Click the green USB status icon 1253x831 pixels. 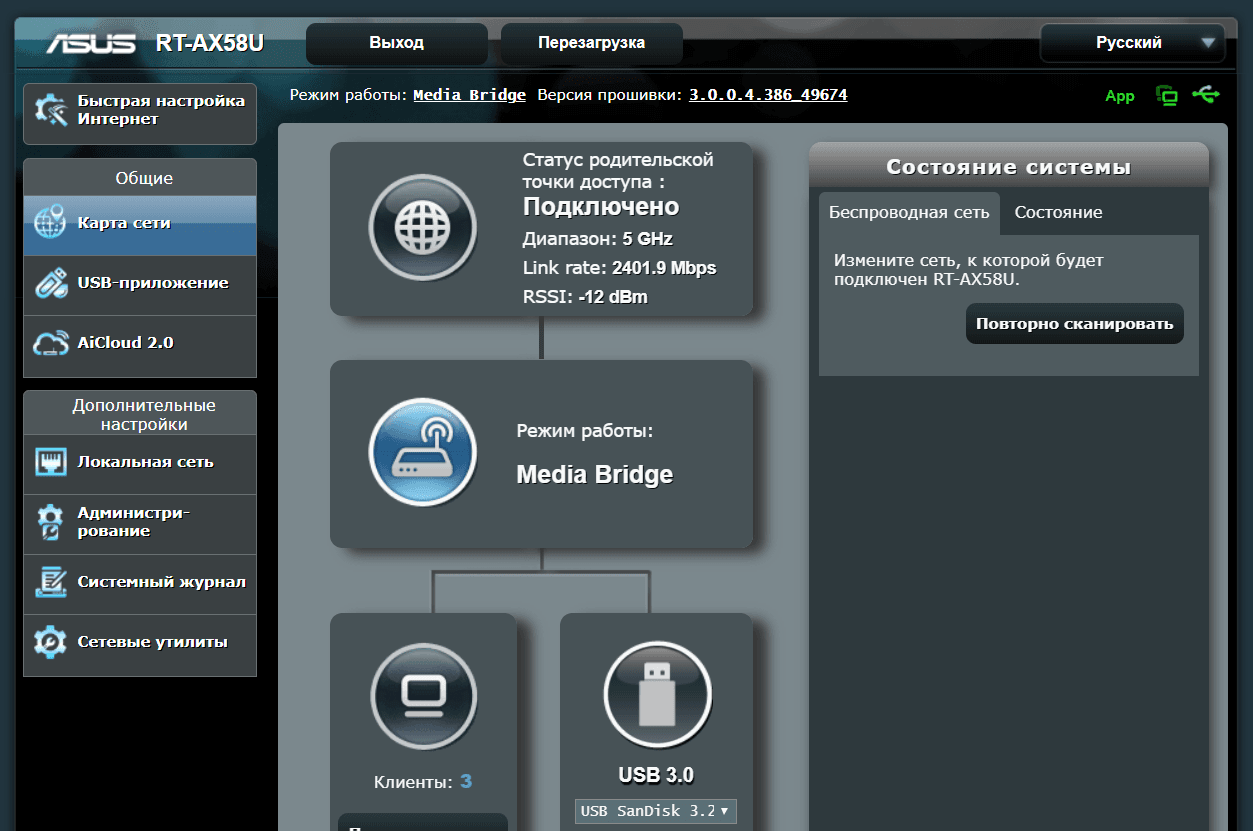[x=1206, y=95]
